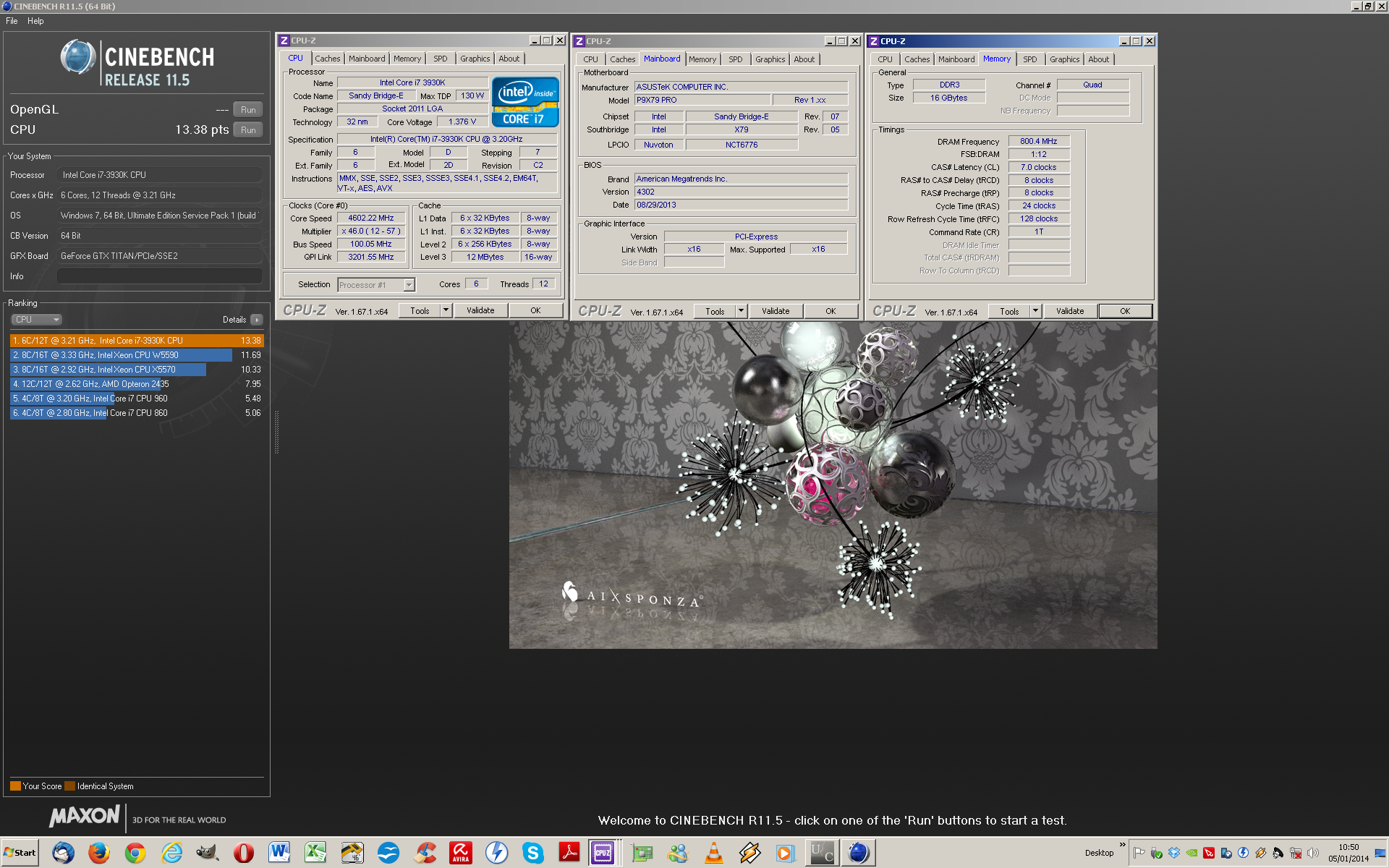This screenshot has width=1389, height=868.
Task: Launch Opera browser from the taskbar
Action: [244, 853]
